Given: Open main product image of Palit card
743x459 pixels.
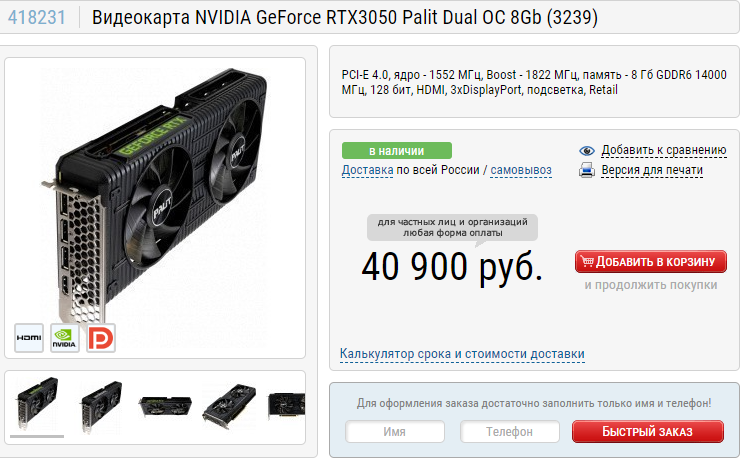Looking at the screenshot, I should pos(155,196).
